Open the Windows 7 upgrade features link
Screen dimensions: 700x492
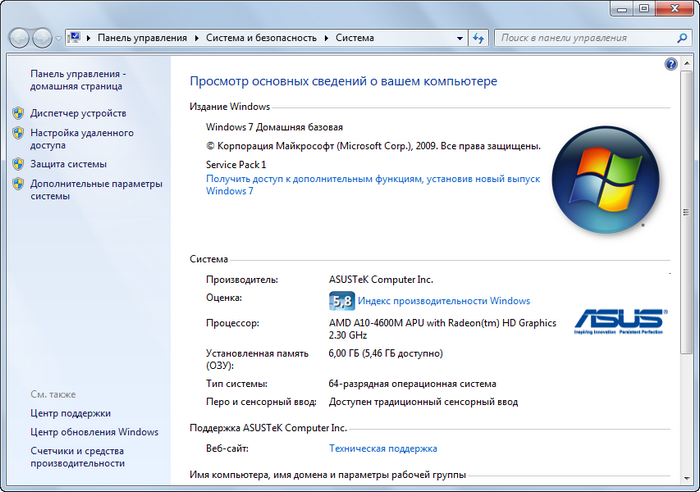point(373,185)
